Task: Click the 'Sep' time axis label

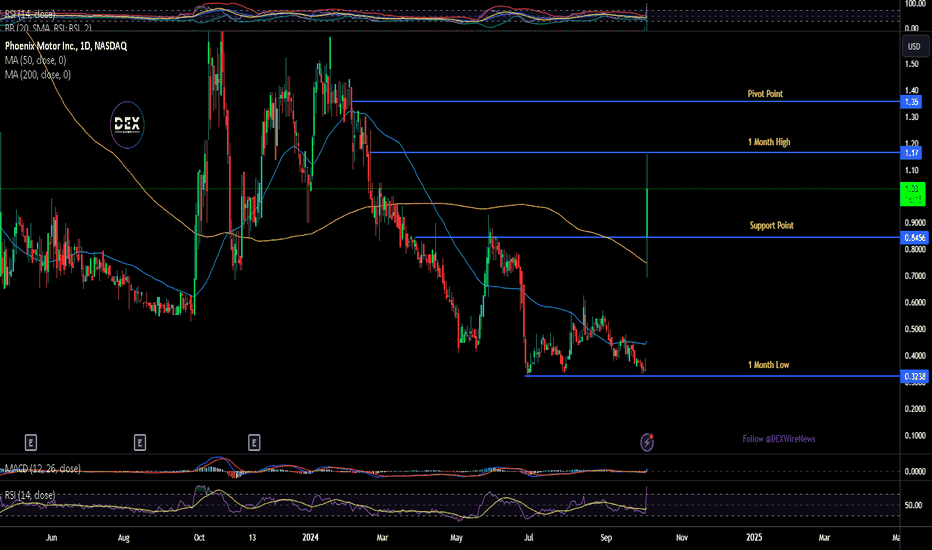Action: coord(606,538)
